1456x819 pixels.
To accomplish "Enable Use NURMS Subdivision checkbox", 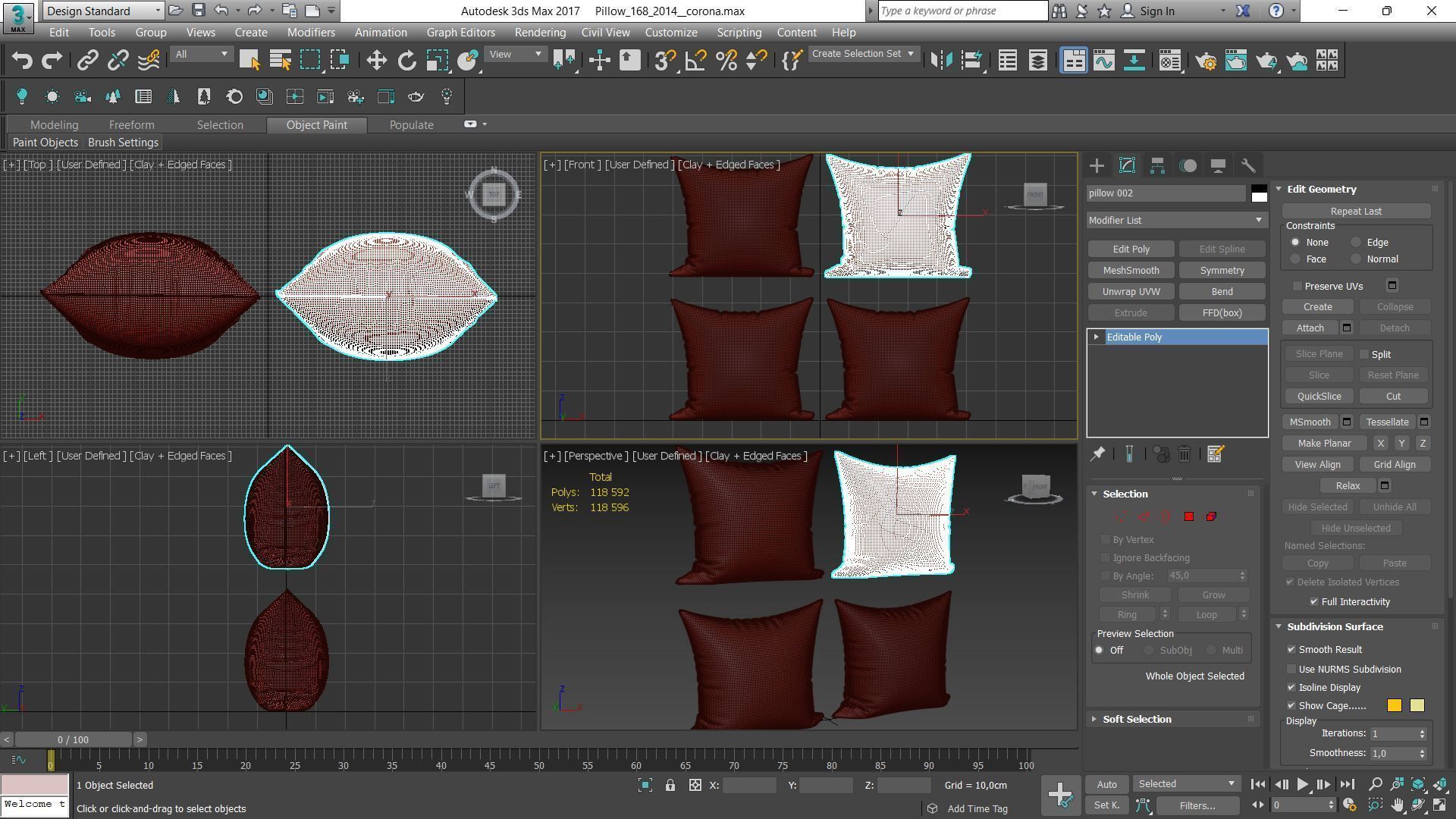I will [x=1291, y=670].
